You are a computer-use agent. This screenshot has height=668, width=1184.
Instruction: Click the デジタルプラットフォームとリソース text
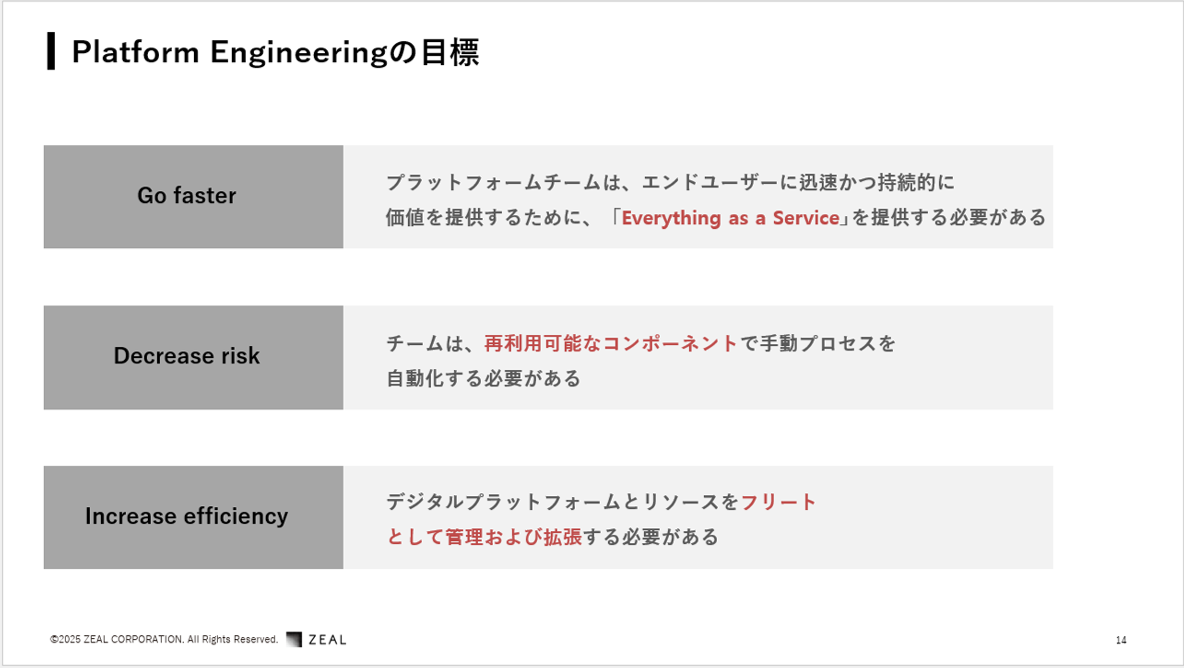click(x=553, y=502)
